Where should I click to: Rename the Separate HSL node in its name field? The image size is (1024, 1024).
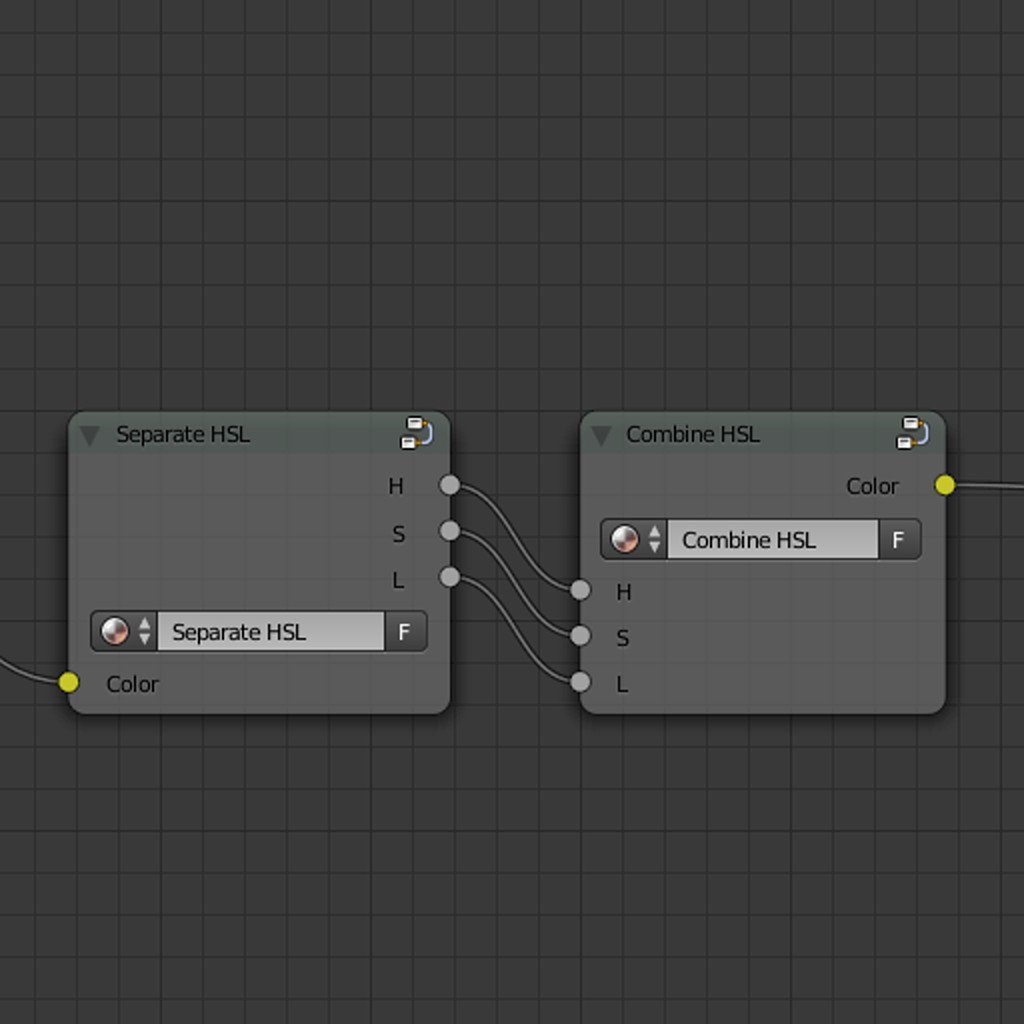click(270, 630)
